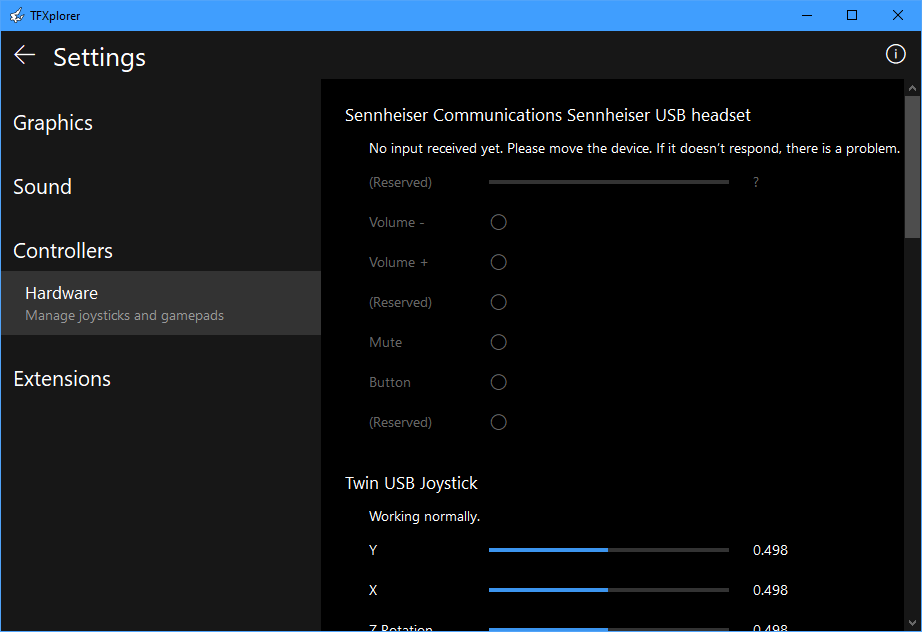
Task: Maximize the TFXplorer window
Action: click(x=852, y=15)
